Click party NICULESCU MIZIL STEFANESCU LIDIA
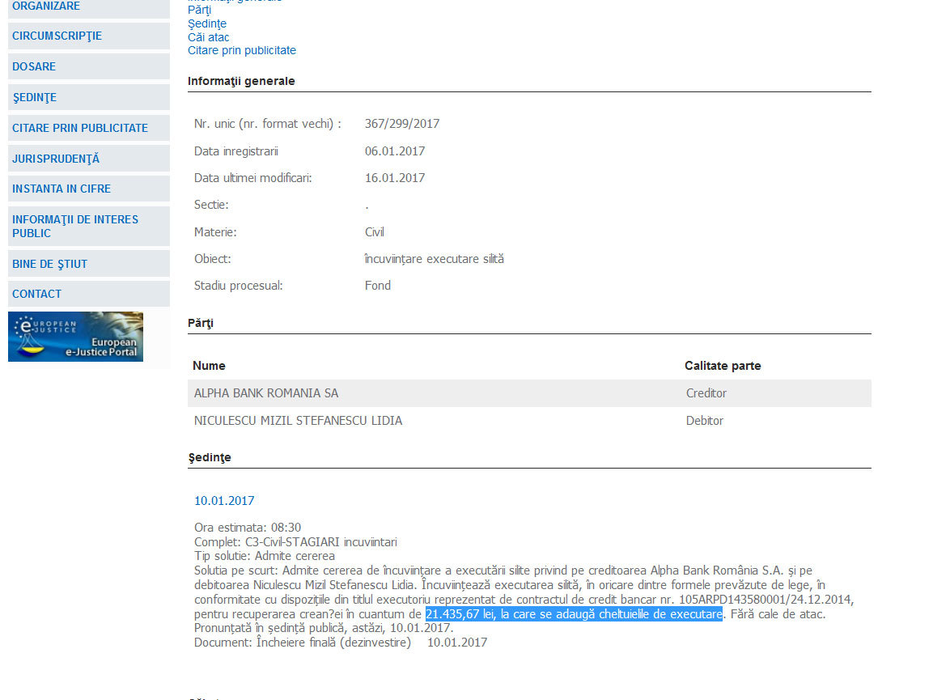The image size is (933, 700). click(x=298, y=421)
